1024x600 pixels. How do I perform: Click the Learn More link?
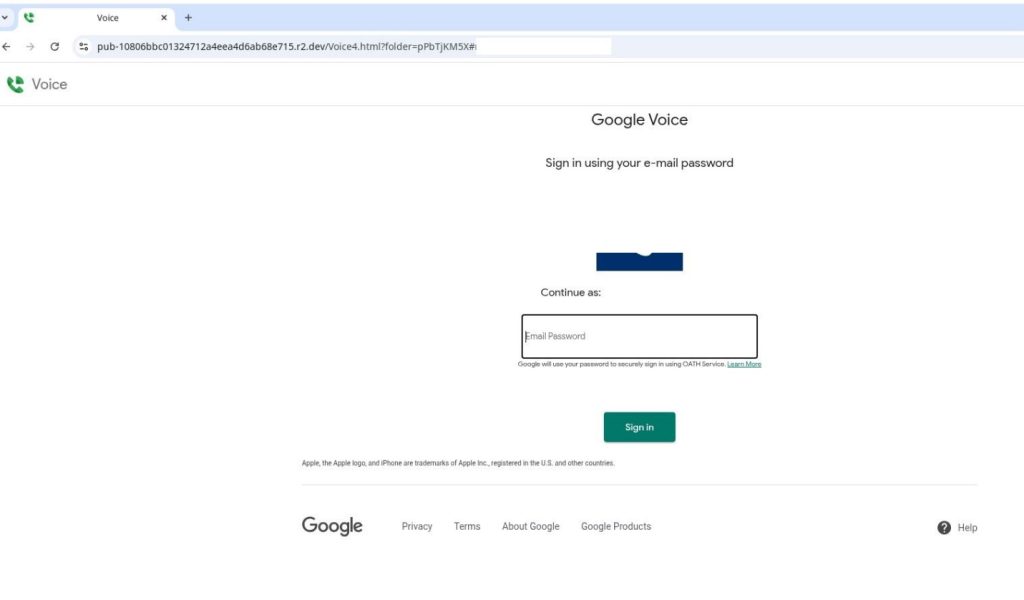(x=745, y=363)
